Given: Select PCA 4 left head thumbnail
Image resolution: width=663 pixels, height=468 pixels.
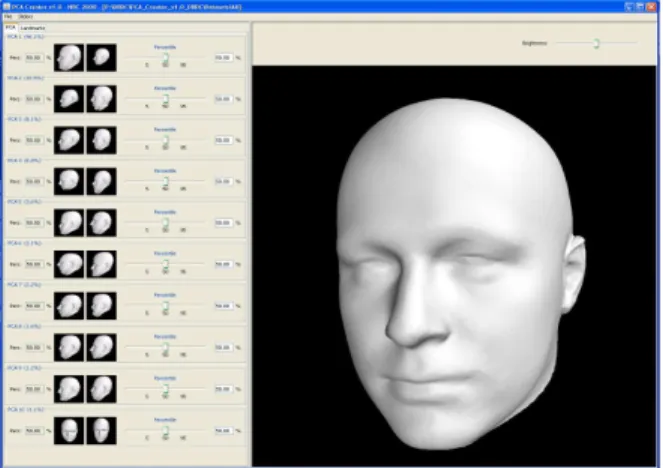Looking at the screenshot, I should point(69,181).
